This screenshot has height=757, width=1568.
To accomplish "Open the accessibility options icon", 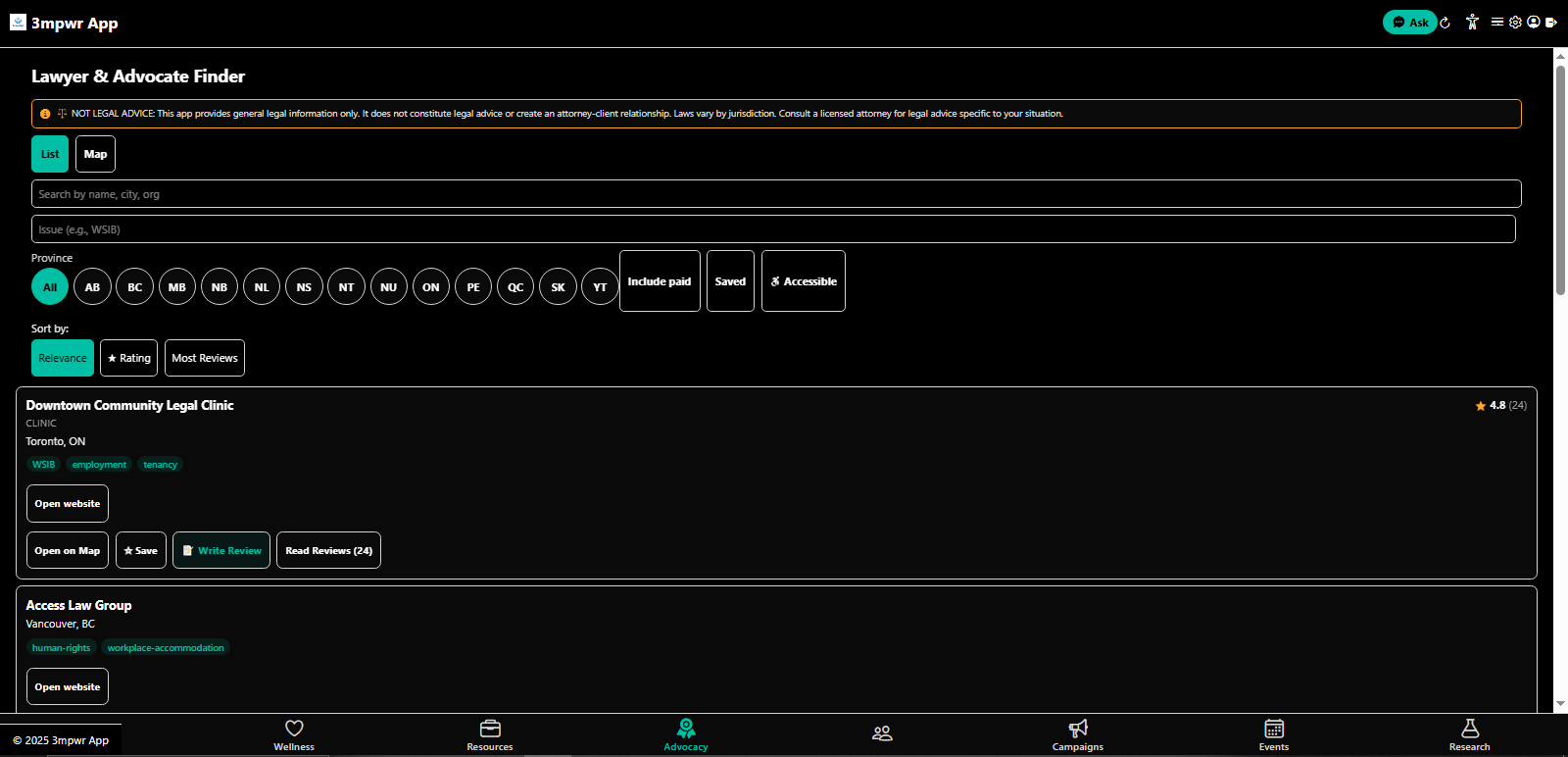I will 1472,23.
